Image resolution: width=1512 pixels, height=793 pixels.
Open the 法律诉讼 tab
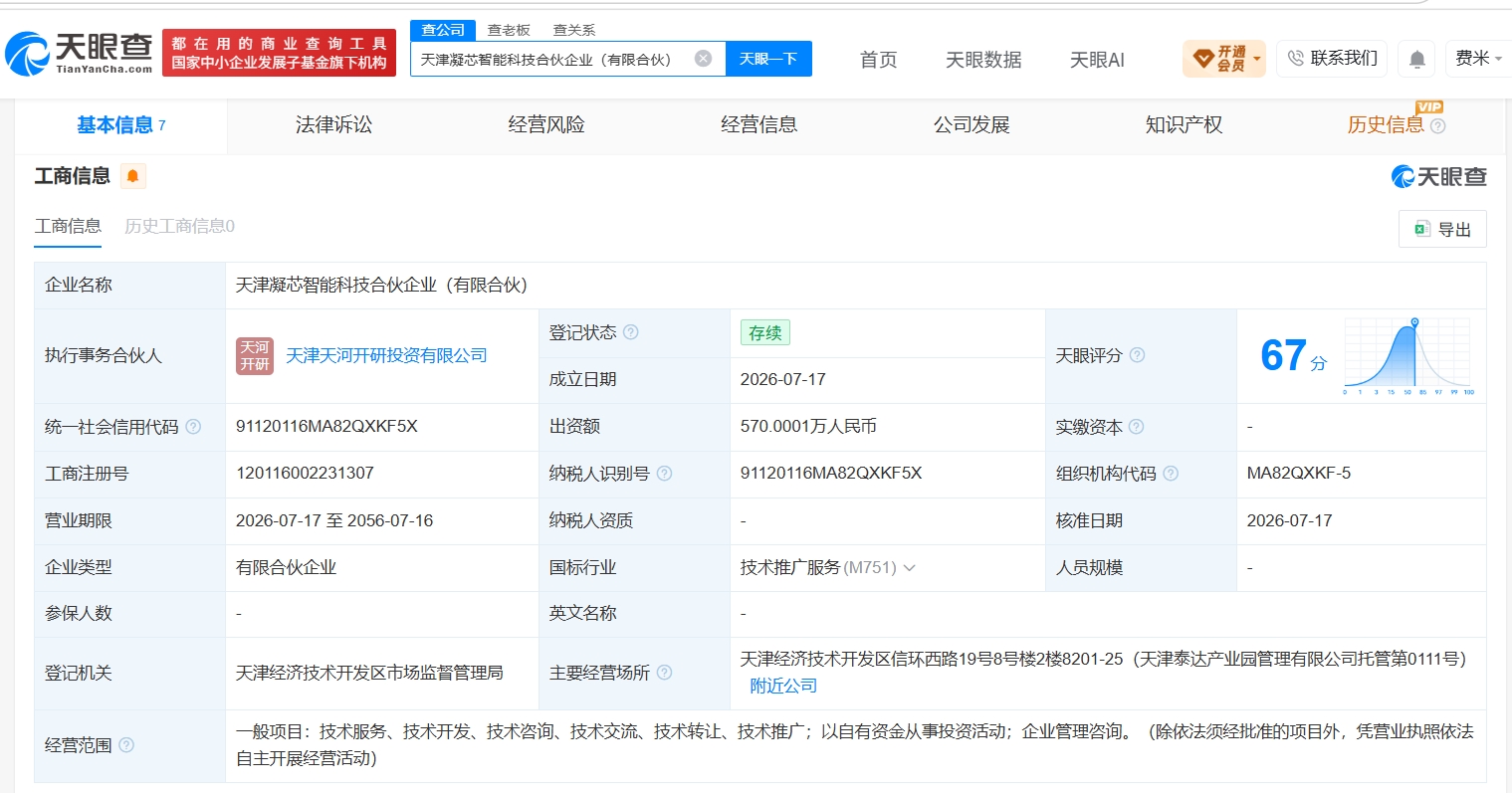coord(333,125)
